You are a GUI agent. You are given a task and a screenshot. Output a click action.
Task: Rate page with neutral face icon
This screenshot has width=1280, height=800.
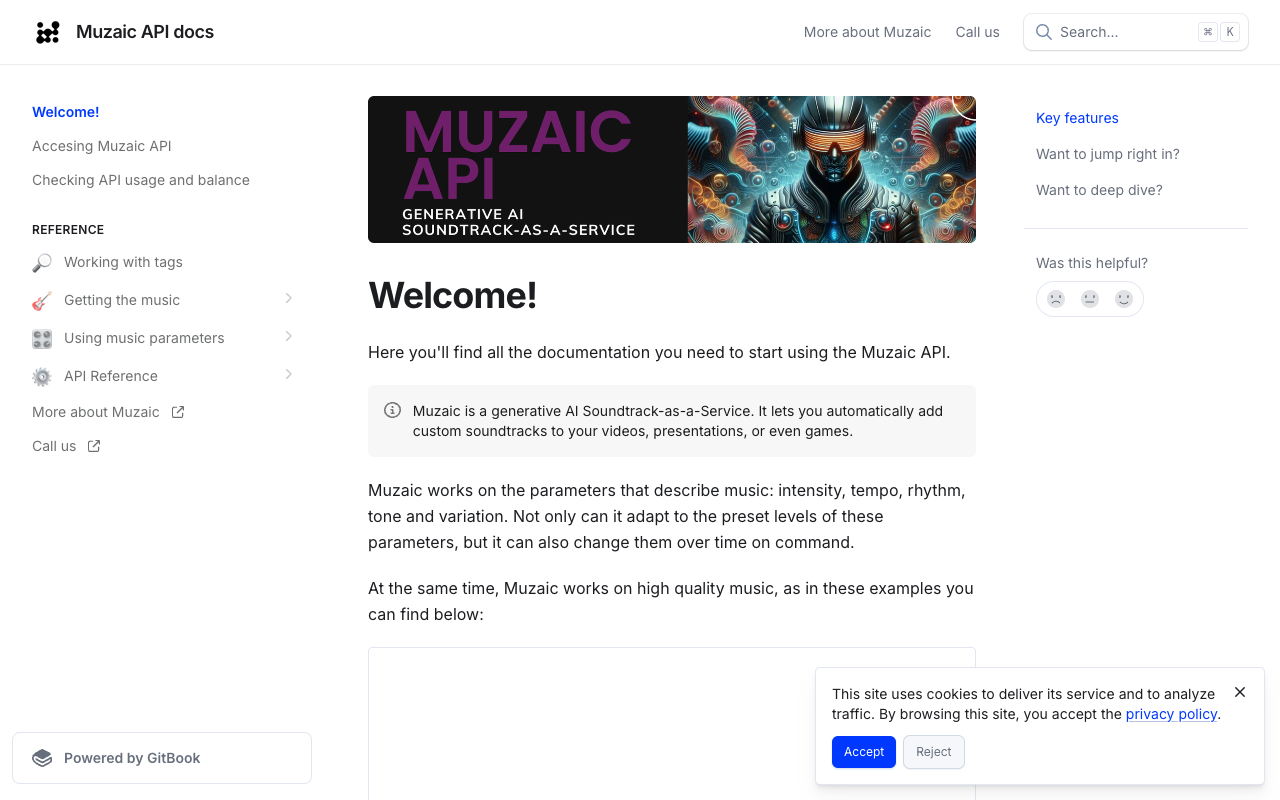(1090, 298)
